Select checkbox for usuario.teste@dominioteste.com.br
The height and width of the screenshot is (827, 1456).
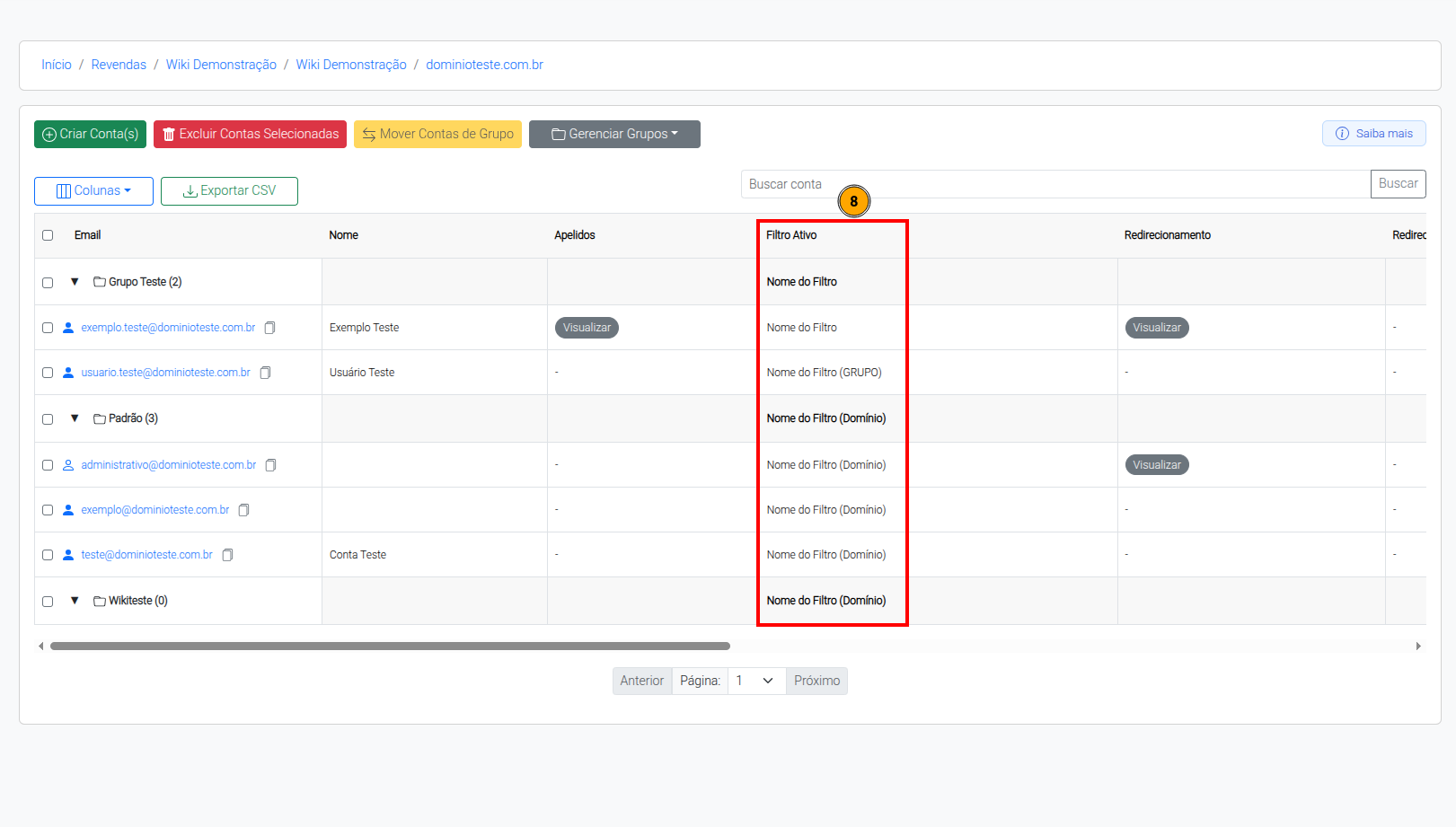(48, 373)
